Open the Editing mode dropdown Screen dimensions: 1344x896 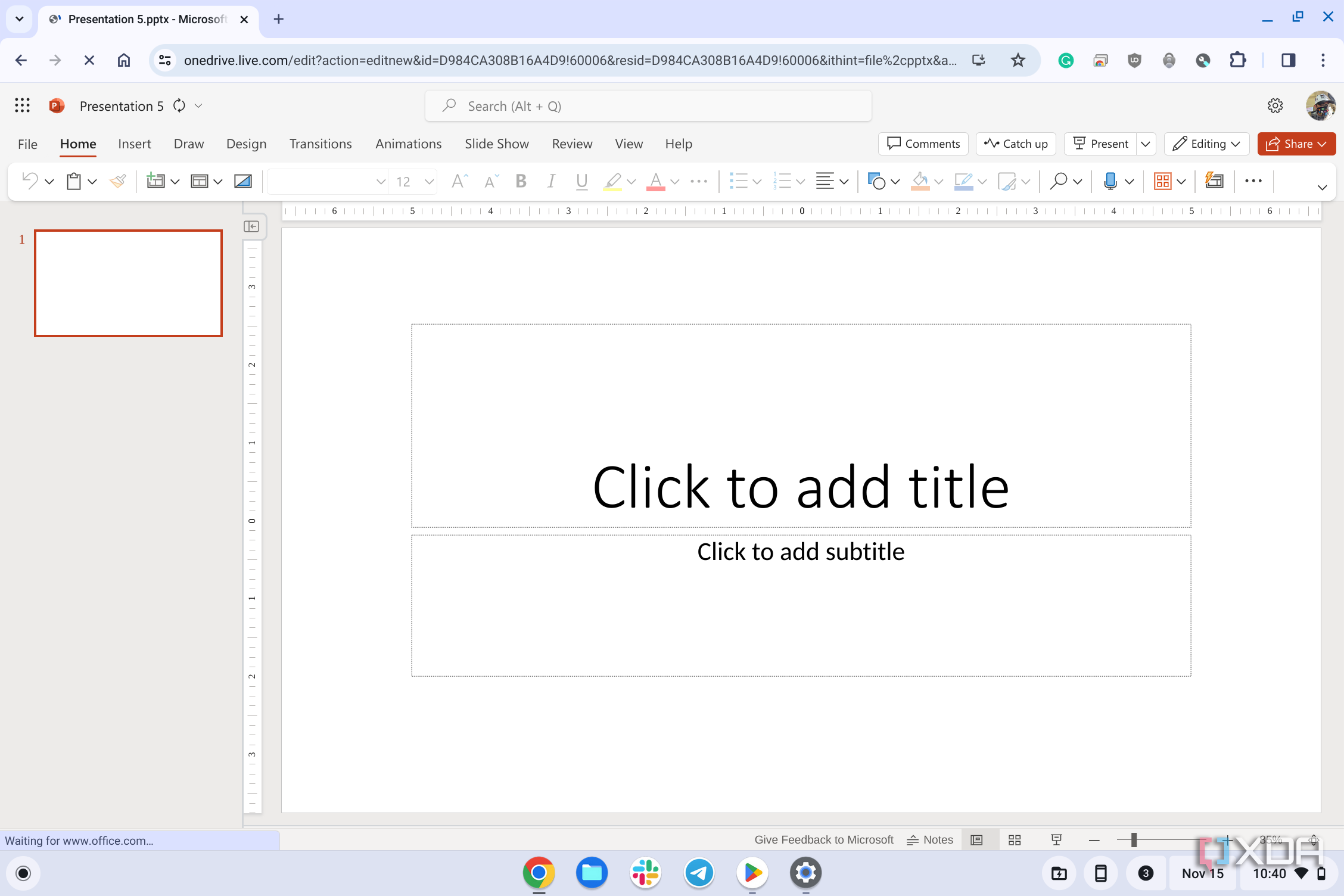point(1206,144)
